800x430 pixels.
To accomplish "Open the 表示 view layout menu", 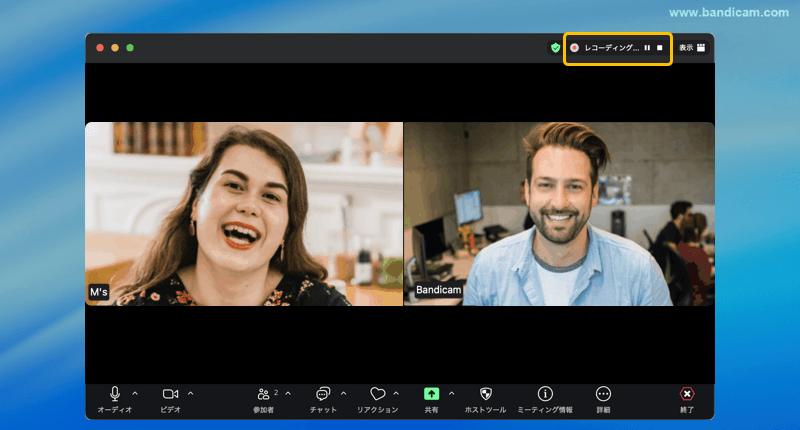I will click(x=692, y=47).
